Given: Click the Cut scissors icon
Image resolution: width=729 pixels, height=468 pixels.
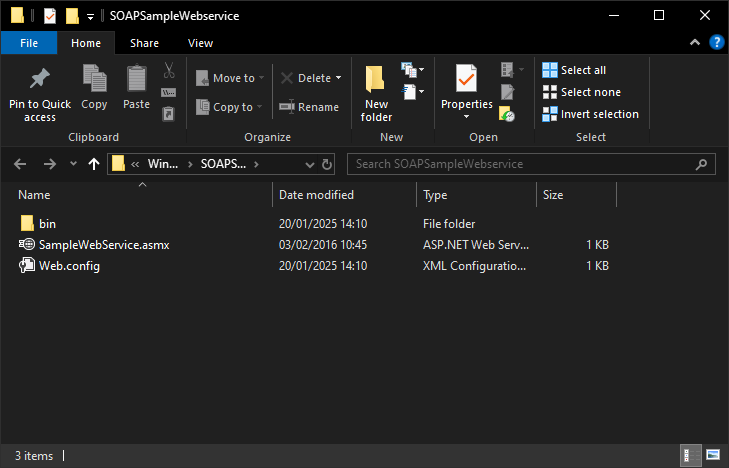Looking at the screenshot, I should coord(169,70).
